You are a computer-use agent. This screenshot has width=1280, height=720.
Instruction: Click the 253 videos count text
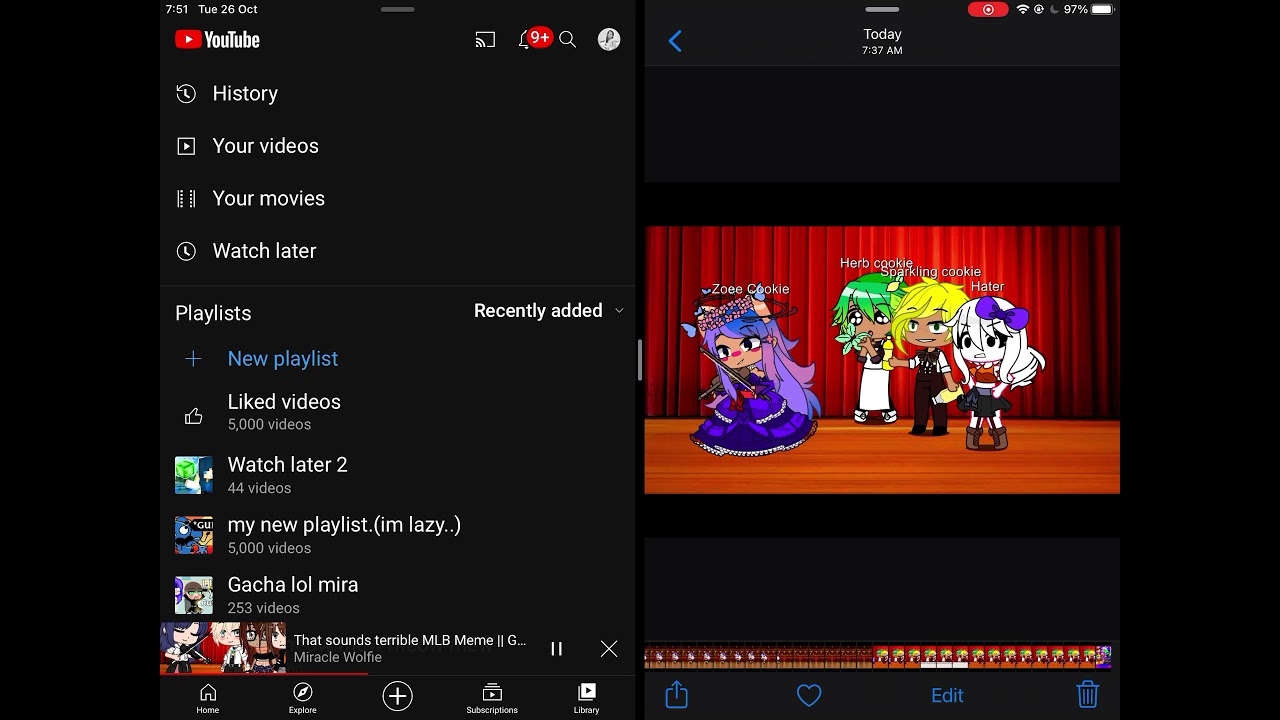263,608
